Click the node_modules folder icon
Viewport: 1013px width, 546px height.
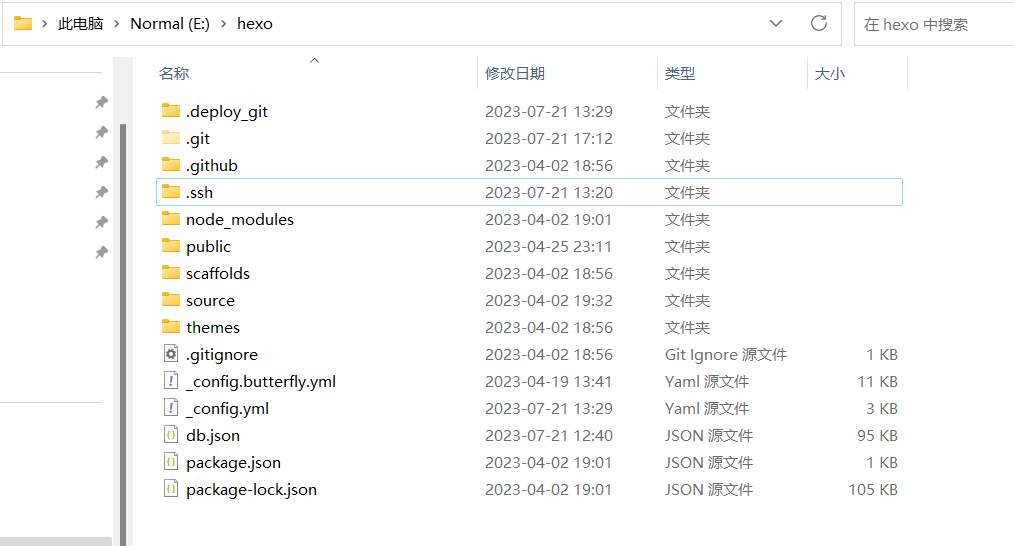(170, 219)
